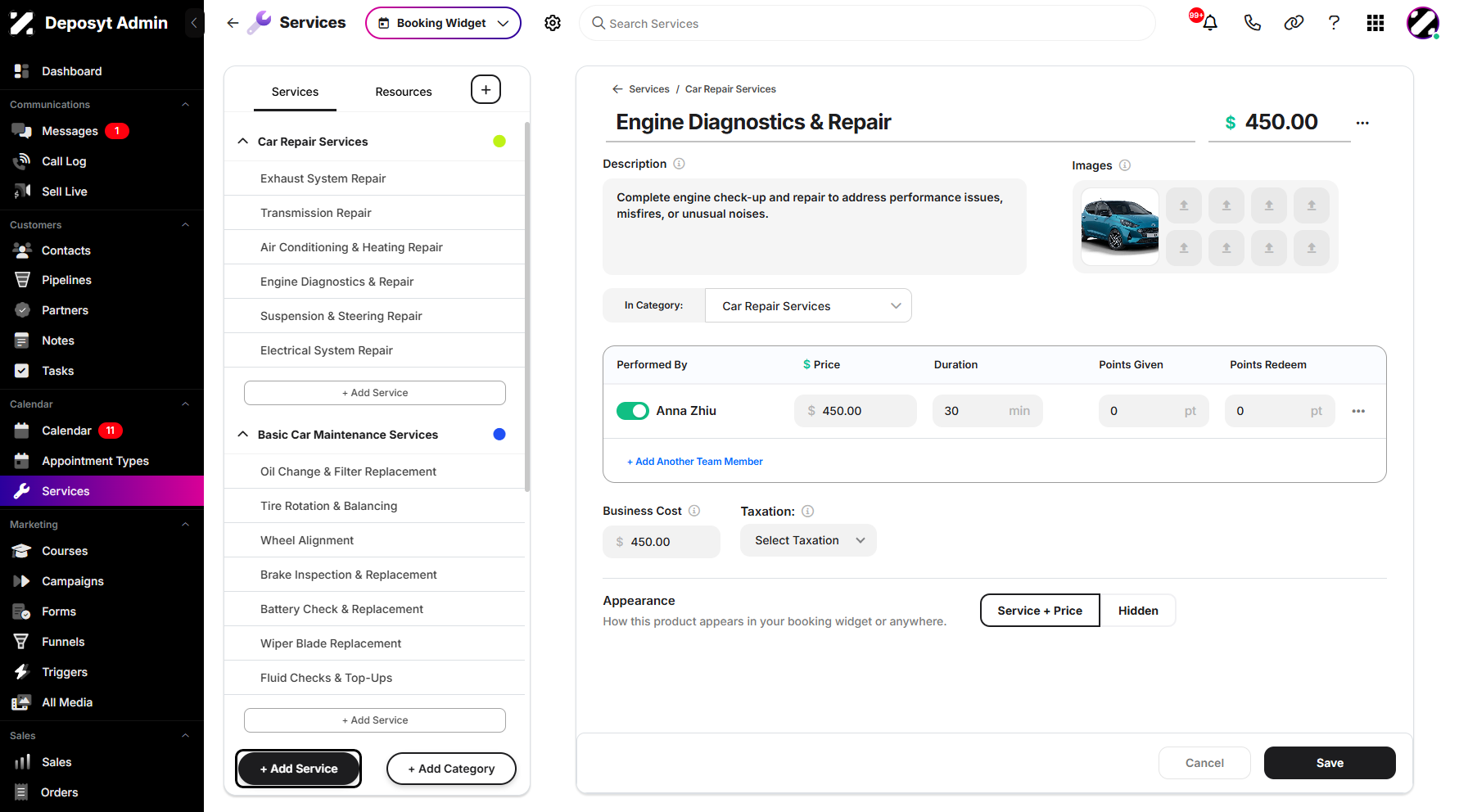Click Search Services input field
1459x812 pixels.
pyautogui.click(x=867, y=23)
